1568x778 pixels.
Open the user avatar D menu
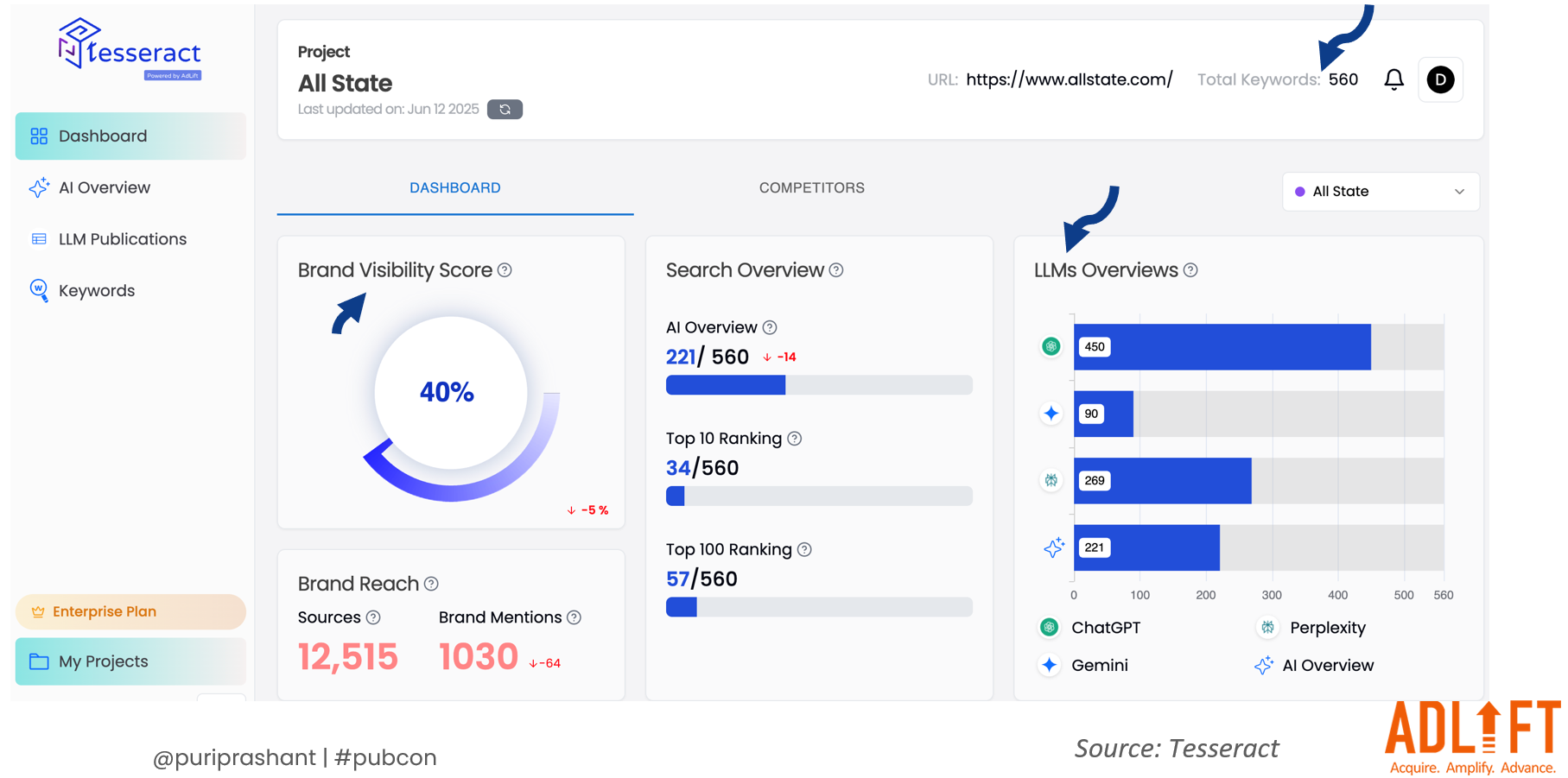[x=1440, y=79]
